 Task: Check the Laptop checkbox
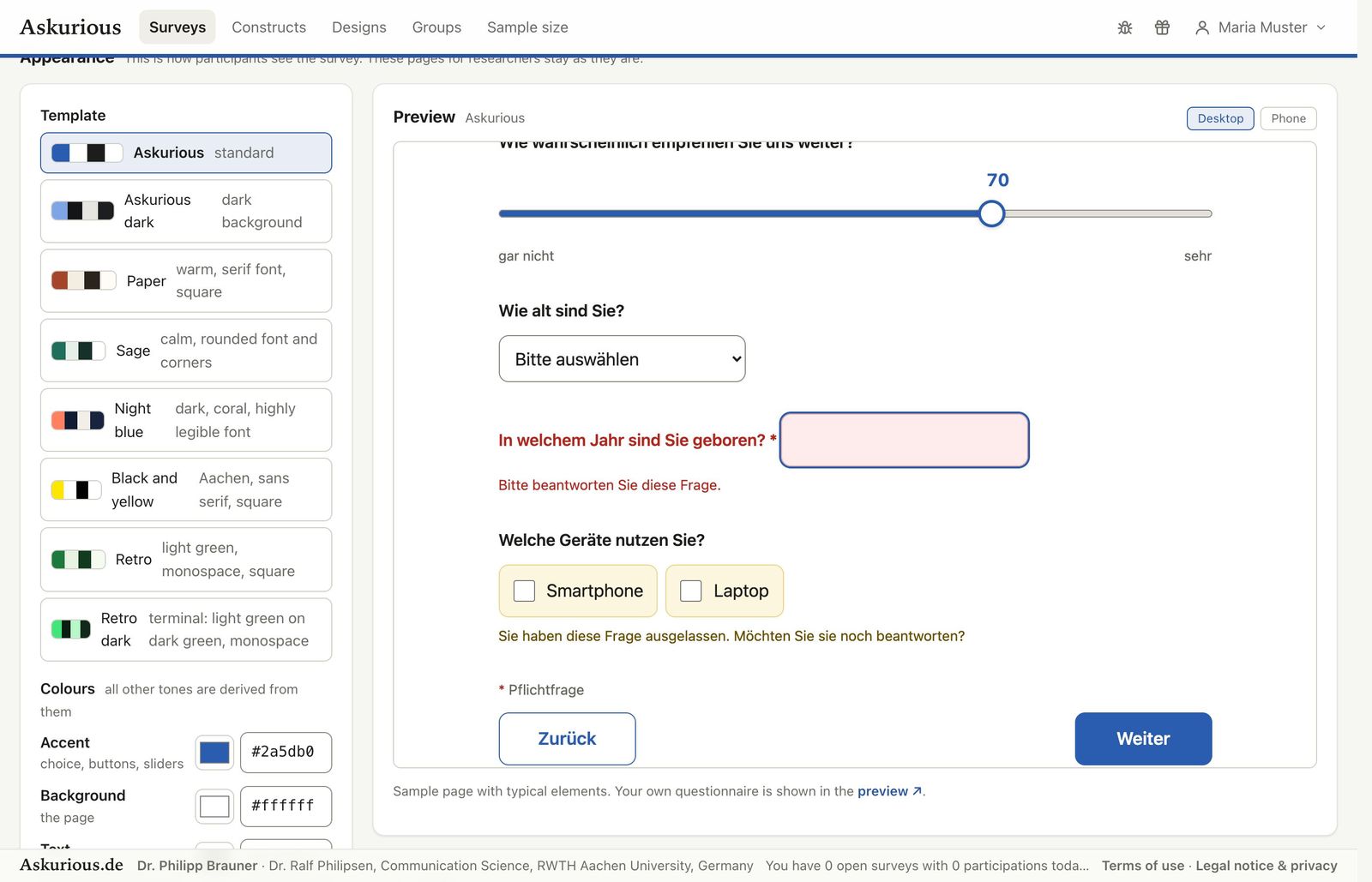[x=690, y=591]
